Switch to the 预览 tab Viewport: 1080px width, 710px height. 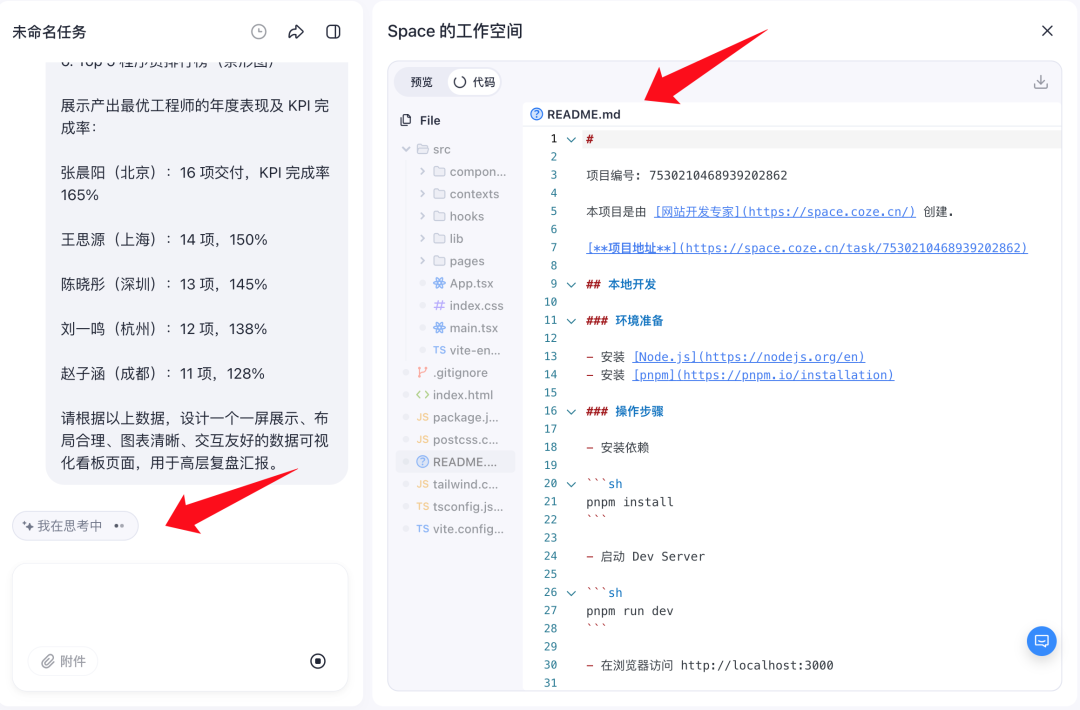[422, 82]
